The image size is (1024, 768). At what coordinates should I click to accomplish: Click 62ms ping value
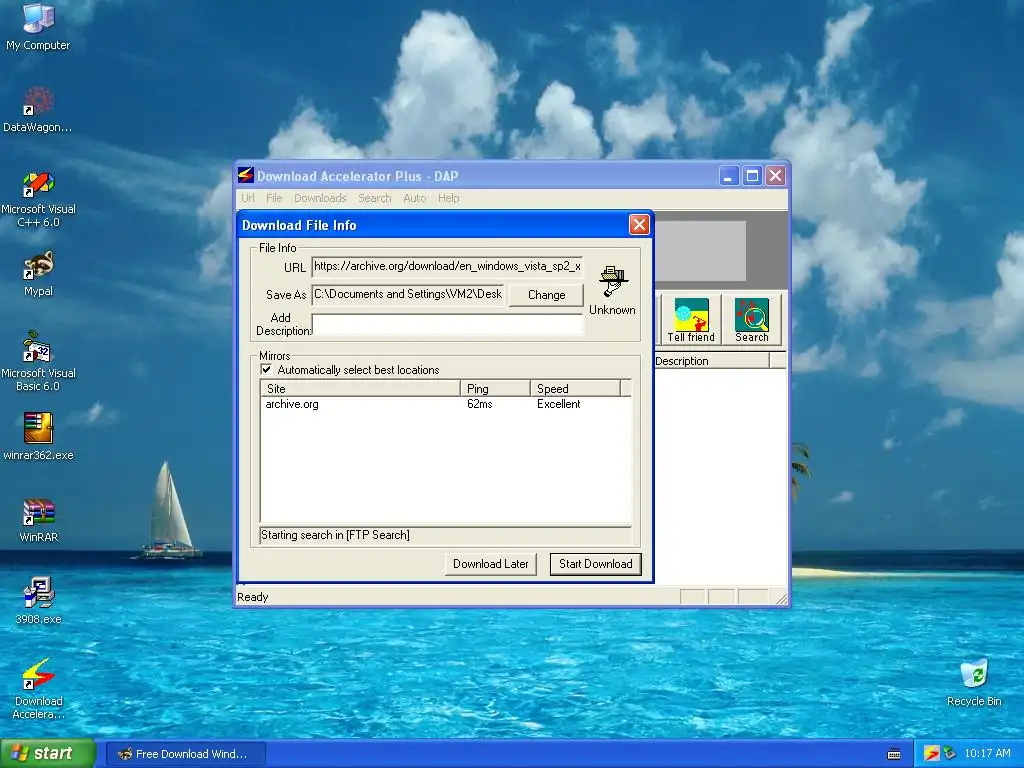pyautogui.click(x=479, y=404)
